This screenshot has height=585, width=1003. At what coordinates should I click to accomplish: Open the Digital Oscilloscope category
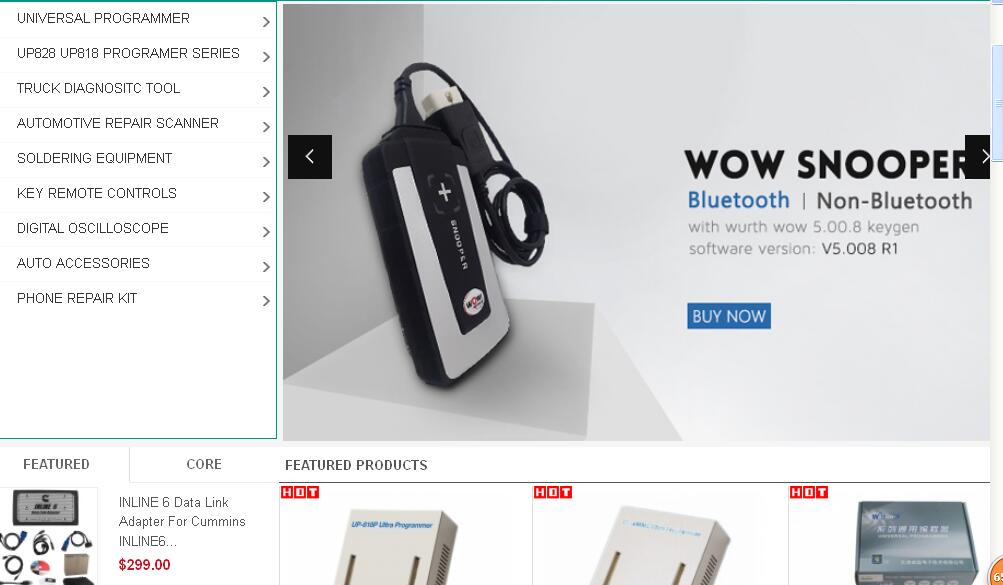point(93,228)
